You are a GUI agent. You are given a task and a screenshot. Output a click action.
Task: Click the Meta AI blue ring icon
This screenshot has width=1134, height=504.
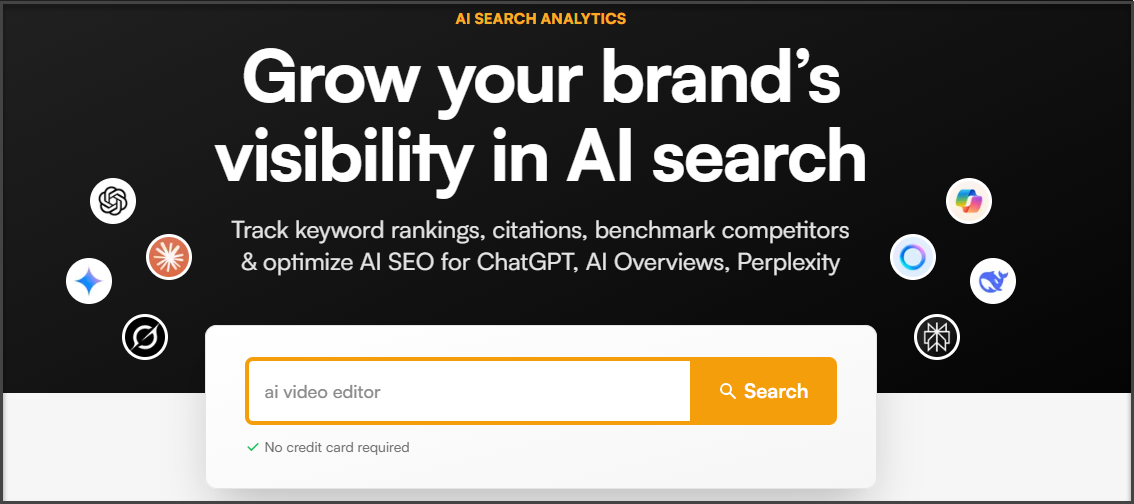(913, 258)
